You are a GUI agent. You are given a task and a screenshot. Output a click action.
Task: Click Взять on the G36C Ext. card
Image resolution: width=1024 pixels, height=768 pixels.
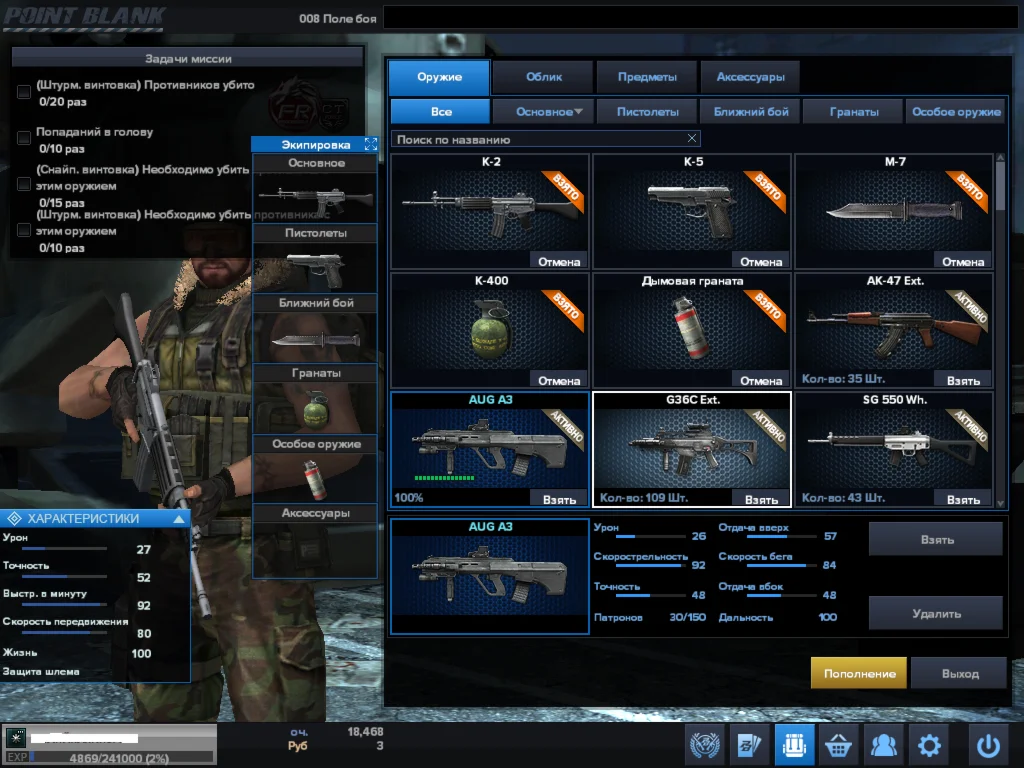[761, 500]
